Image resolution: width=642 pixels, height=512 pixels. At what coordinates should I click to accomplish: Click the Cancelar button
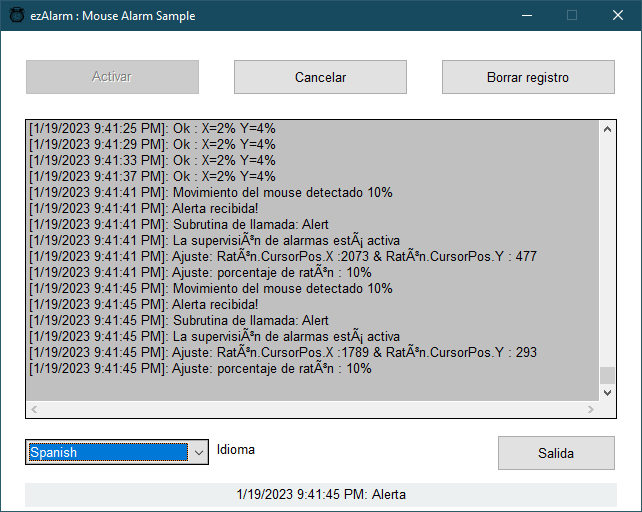(x=320, y=77)
